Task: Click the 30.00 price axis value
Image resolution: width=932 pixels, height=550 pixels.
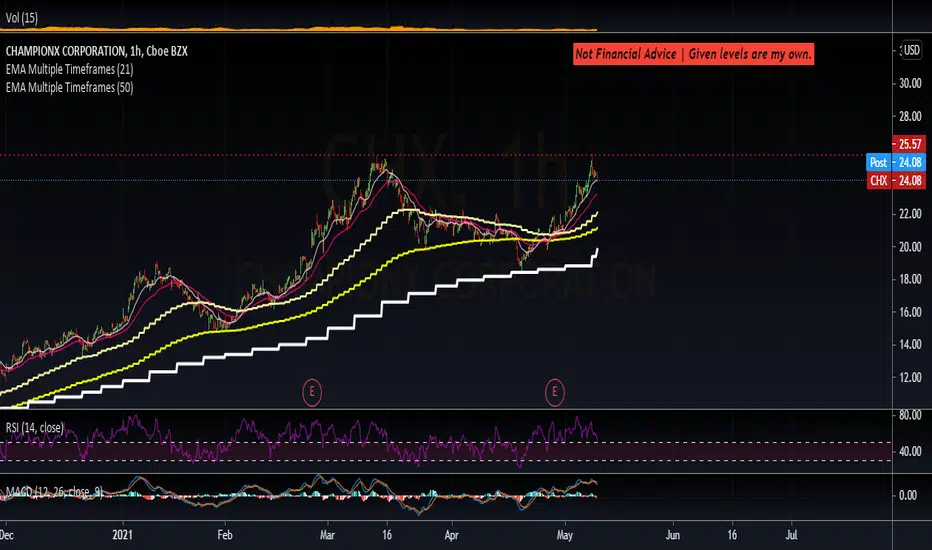Action: pyautogui.click(x=910, y=83)
